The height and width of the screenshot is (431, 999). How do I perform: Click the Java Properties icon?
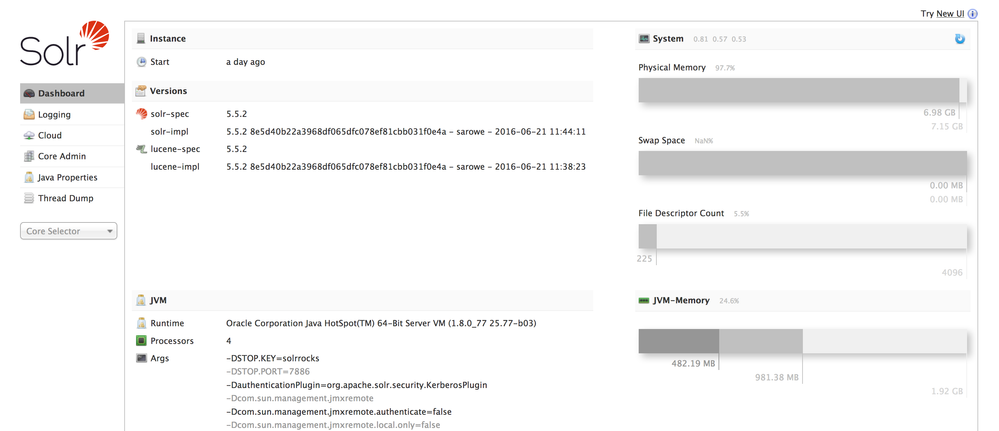pyautogui.click(x=29, y=178)
